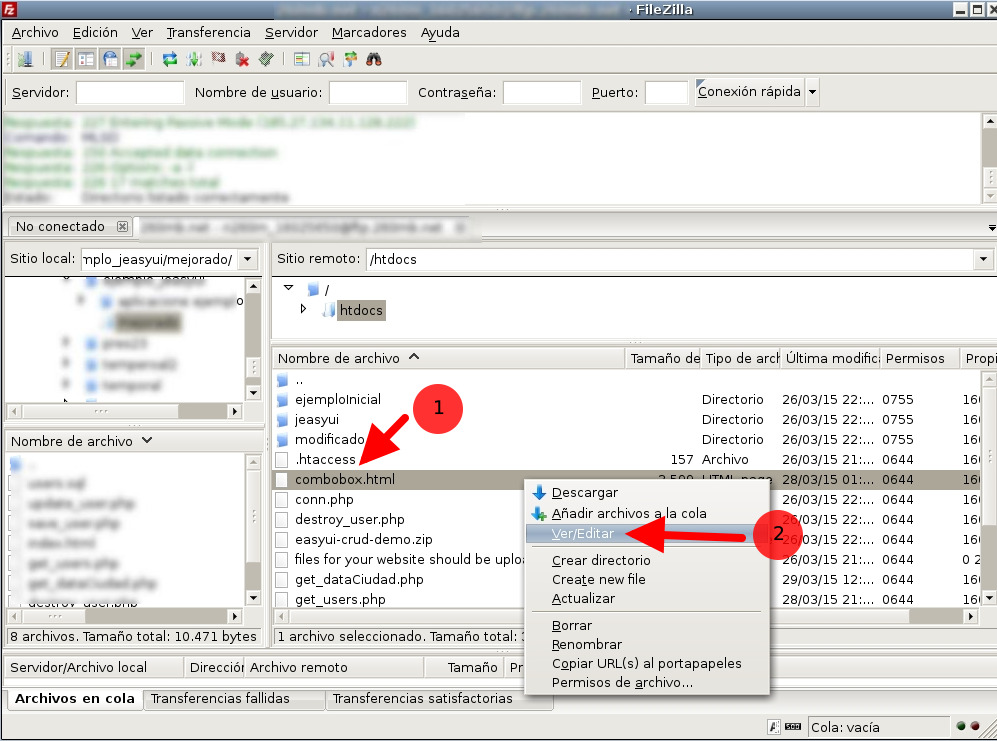Image resolution: width=997 pixels, height=741 pixels.
Task: Click the Añadir archivos a la cola icon
Action: [539, 513]
